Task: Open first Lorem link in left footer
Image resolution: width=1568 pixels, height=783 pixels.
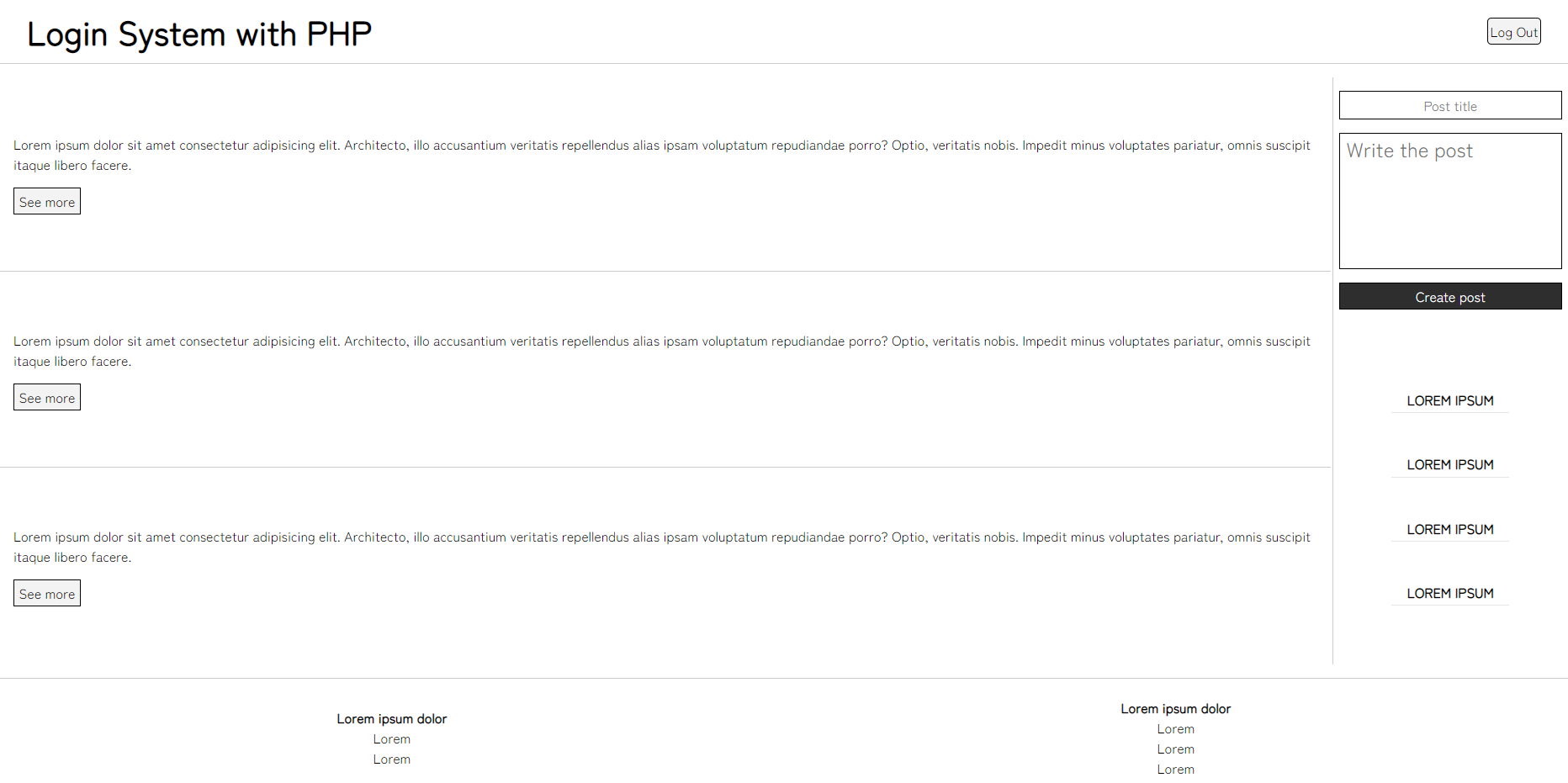Action: (x=392, y=739)
